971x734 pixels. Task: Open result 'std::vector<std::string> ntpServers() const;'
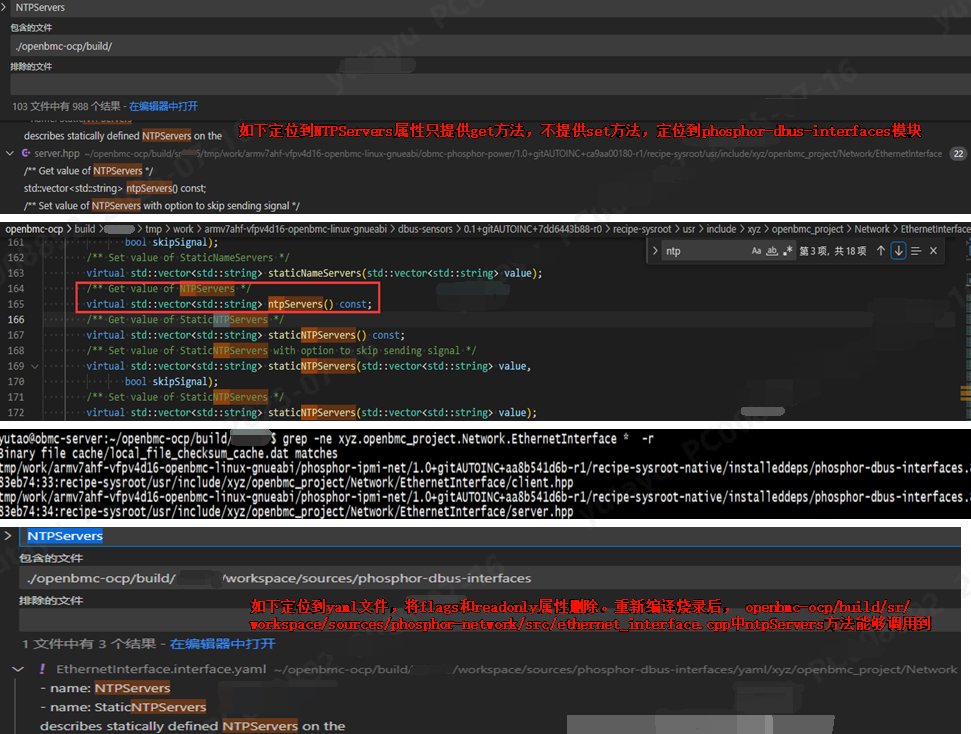pos(115,188)
